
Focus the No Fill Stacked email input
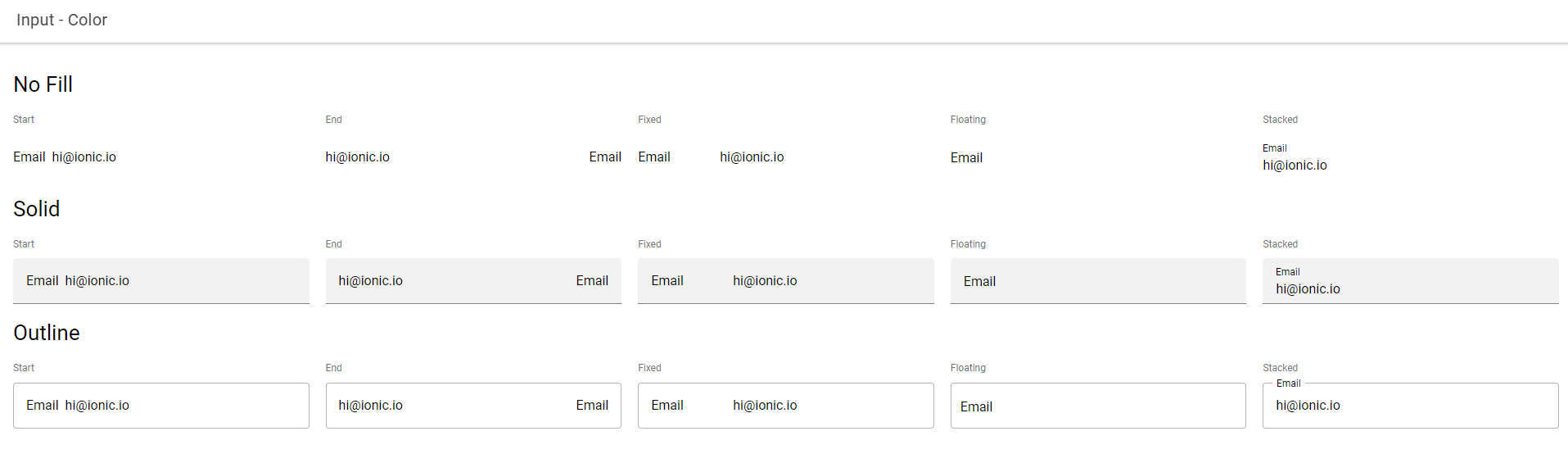coord(1410,157)
